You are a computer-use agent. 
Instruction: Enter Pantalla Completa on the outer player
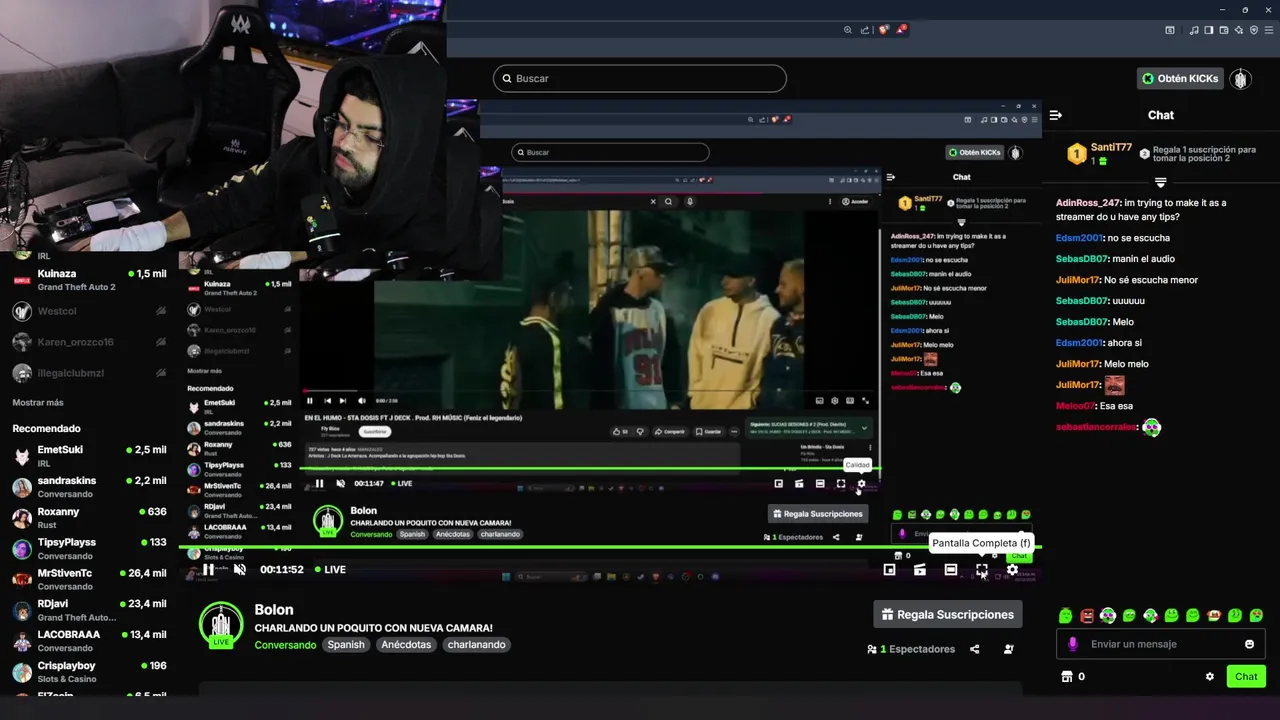pyautogui.click(x=982, y=570)
